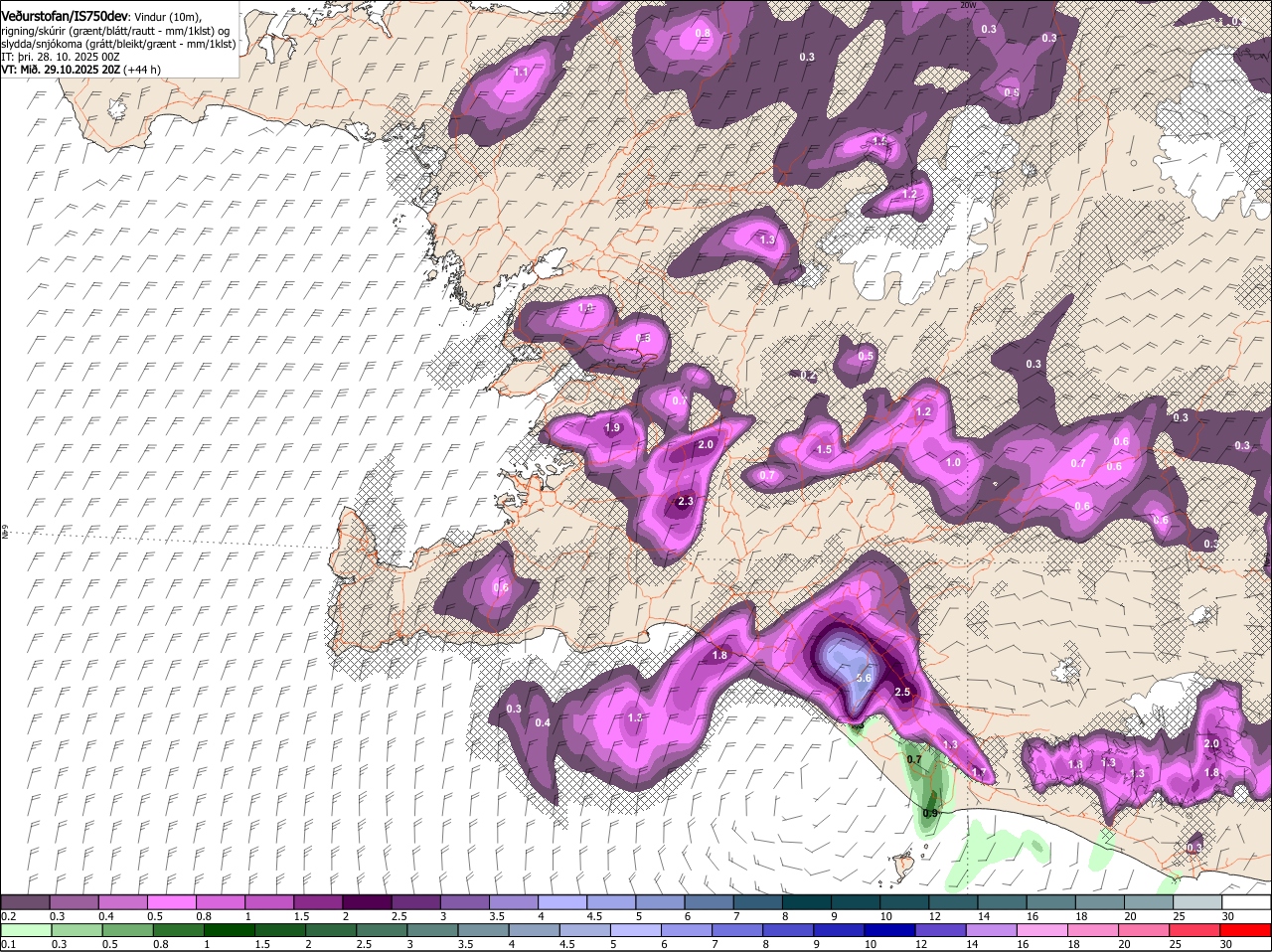1272x952 pixels.
Task: Select the darkest green 1 swatch in lower legend
Action: tap(229, 930)
